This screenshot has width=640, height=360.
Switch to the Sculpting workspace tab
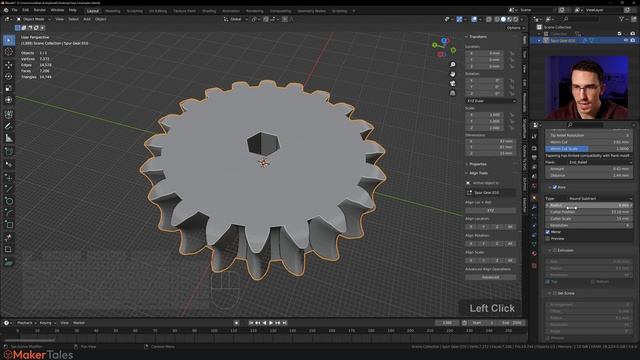134,11
